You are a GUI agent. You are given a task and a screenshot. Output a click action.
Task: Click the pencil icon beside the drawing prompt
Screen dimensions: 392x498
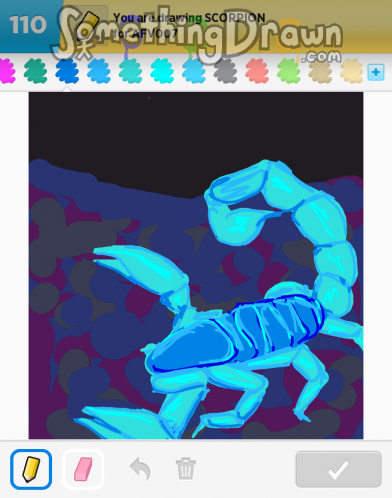(x=87, y=25)
